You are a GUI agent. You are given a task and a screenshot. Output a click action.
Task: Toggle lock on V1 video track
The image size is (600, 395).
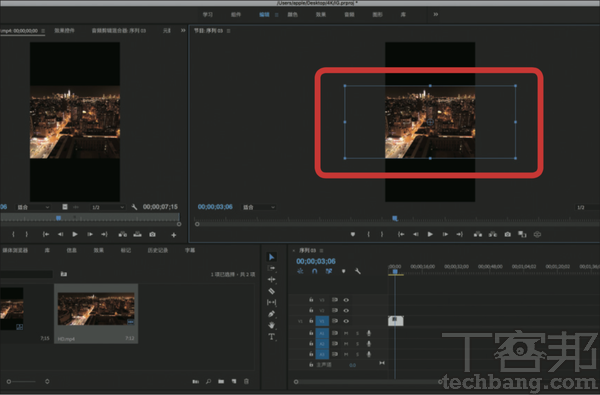tap(311, 321)
